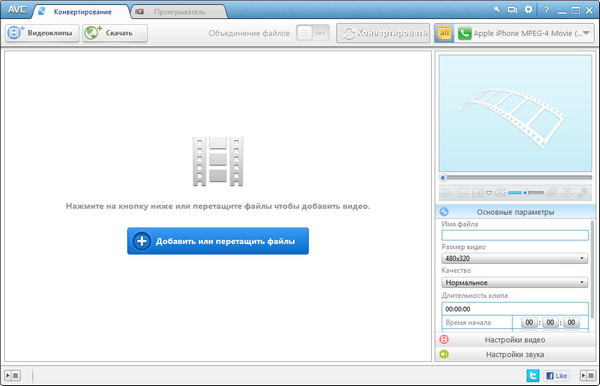Click the Twitter icon in status bar

[533, 375]
